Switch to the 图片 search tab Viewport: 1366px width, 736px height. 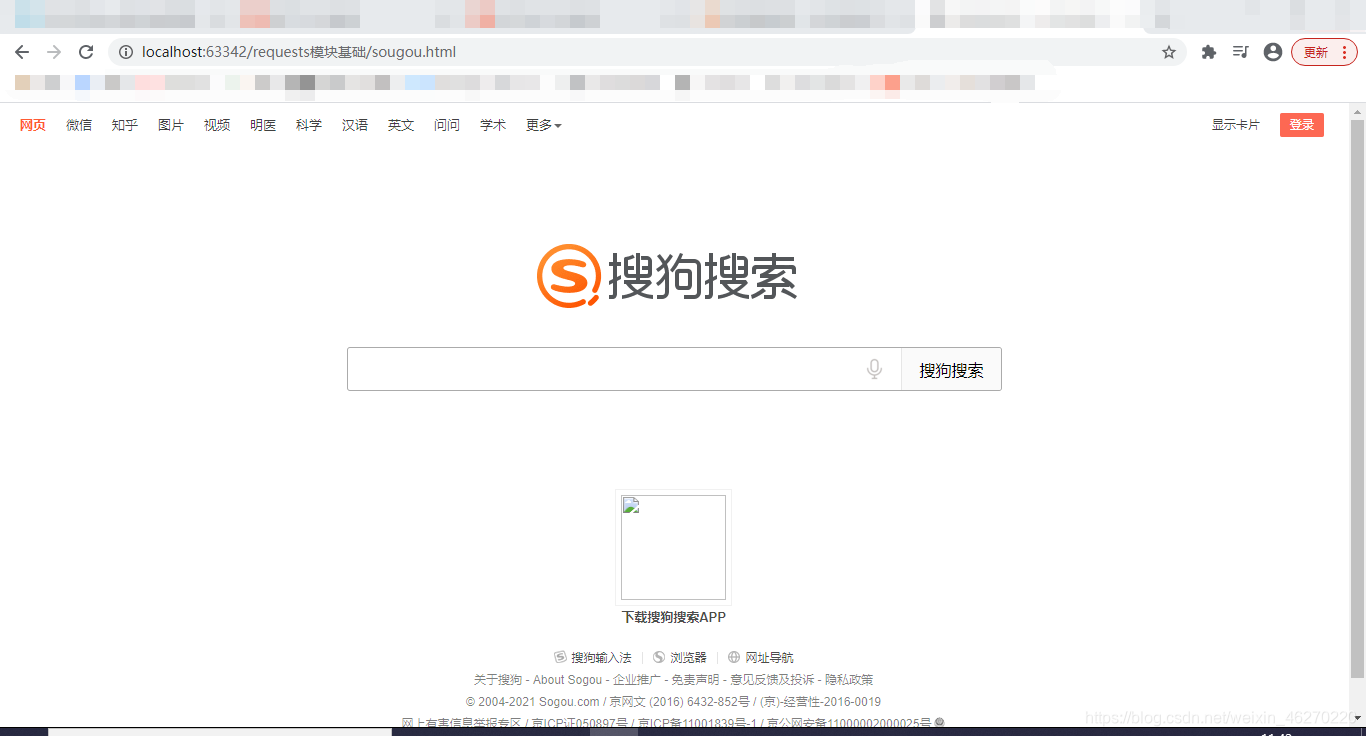coord(170,124)
